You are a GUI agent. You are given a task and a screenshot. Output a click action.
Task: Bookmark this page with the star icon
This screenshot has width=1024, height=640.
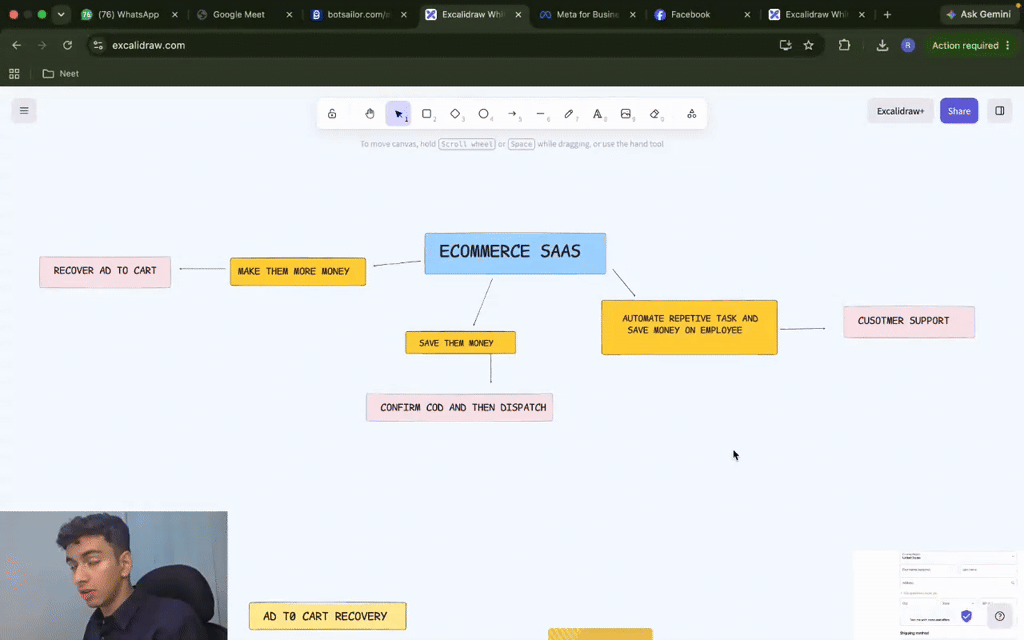pyautogui.click(x=808, y=45)
